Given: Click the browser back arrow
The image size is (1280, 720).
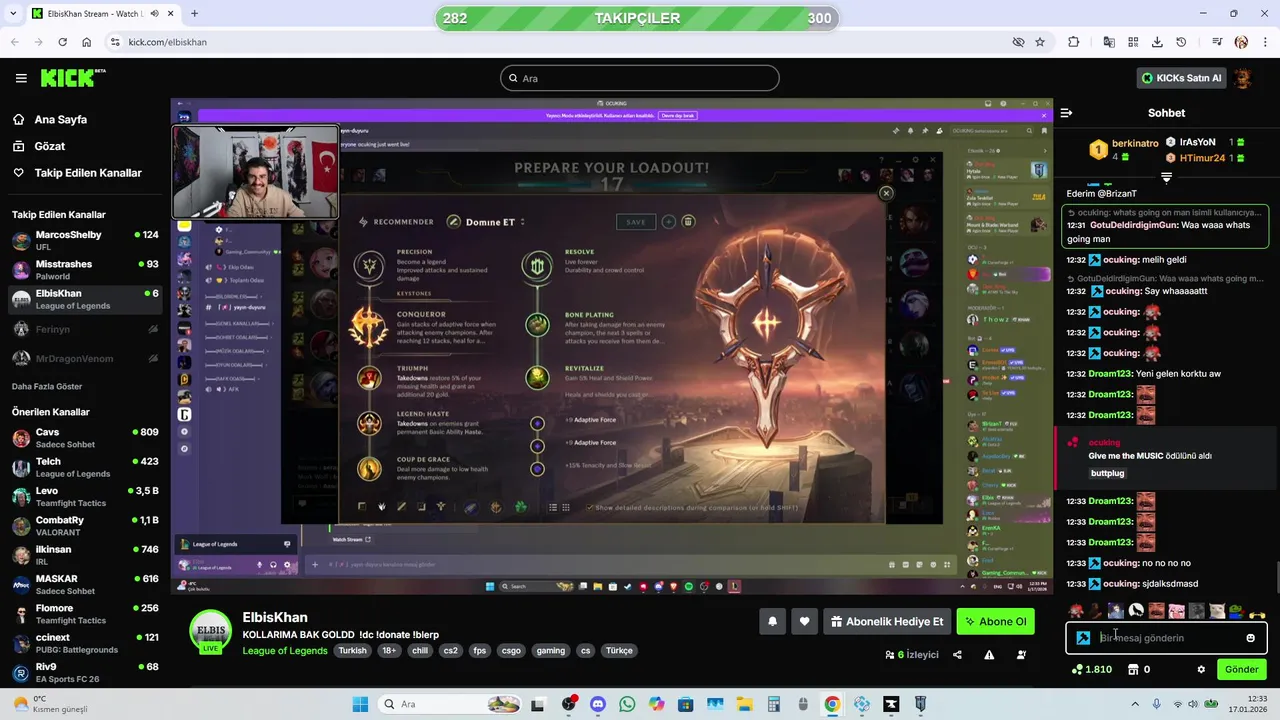Looking at the screenshot, I should pos(15,42).
